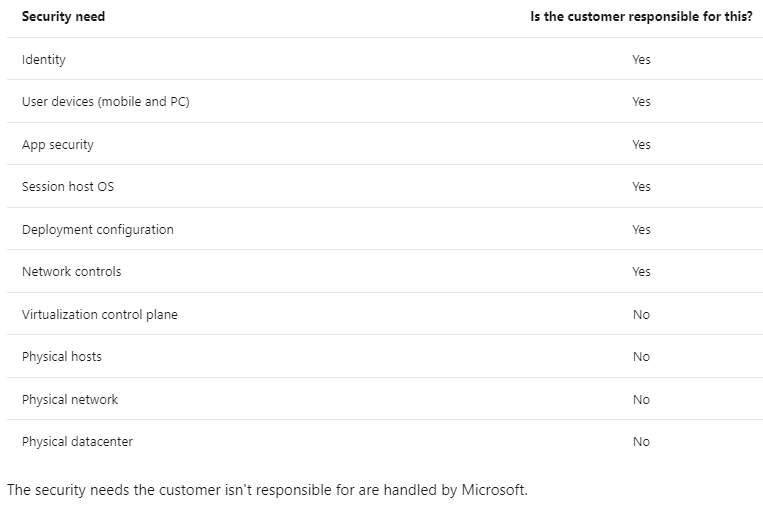Click 'User devices (mobile and PC)' text
The width and height of the screenshot is (763, 516).
coord(106,102)
